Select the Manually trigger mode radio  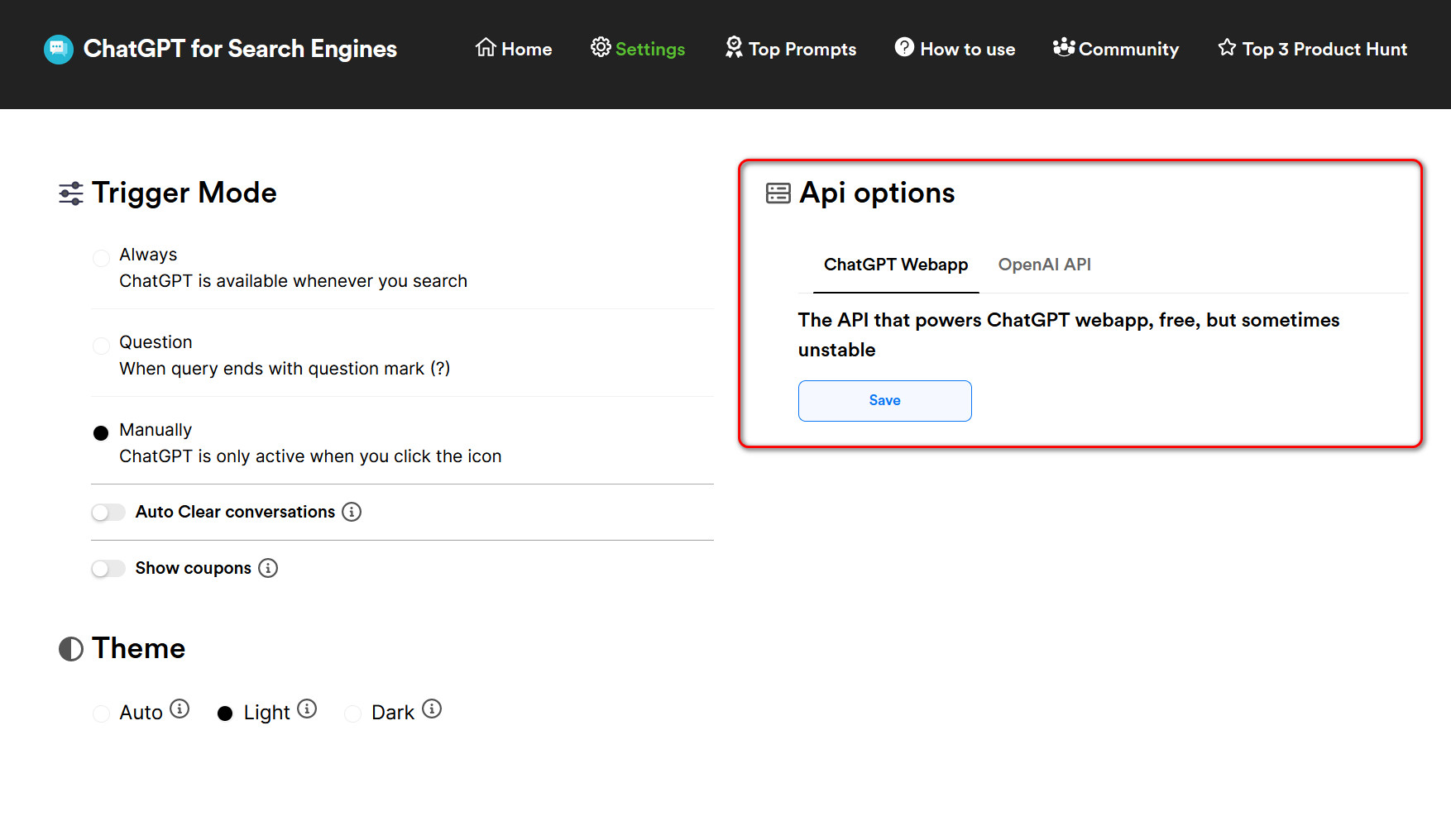point(101,433)
